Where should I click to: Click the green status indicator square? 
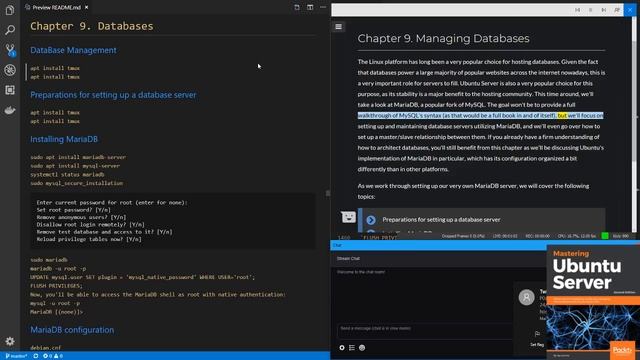(605, 236)
